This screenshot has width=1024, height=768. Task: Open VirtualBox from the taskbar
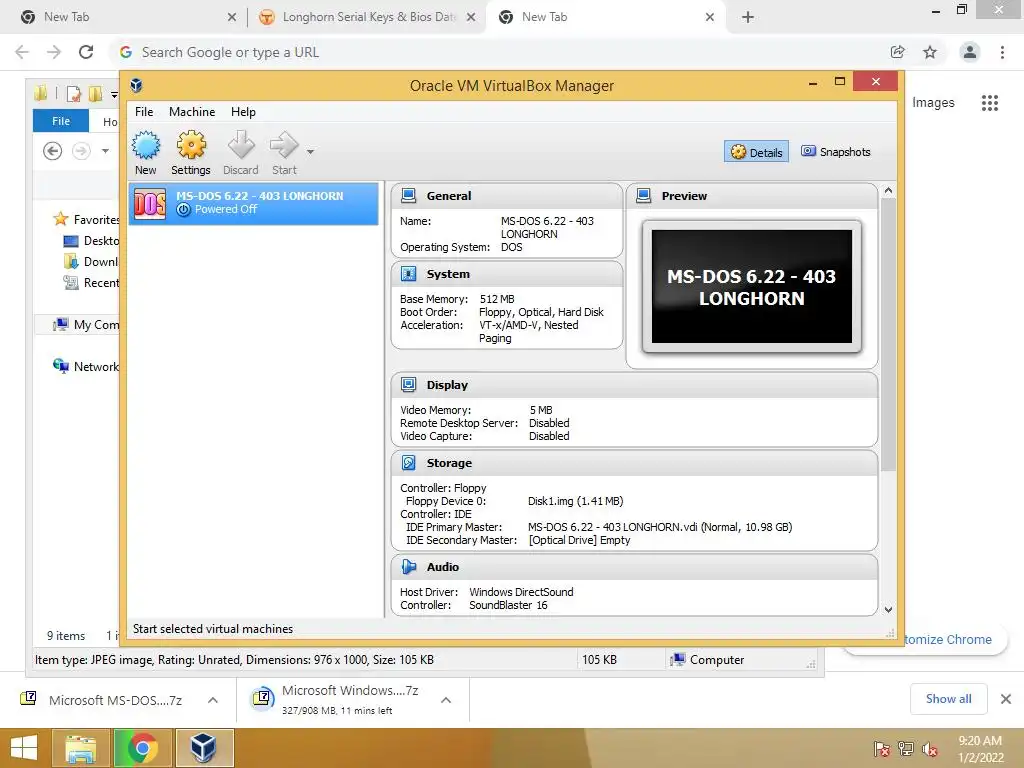pos(204,748)
